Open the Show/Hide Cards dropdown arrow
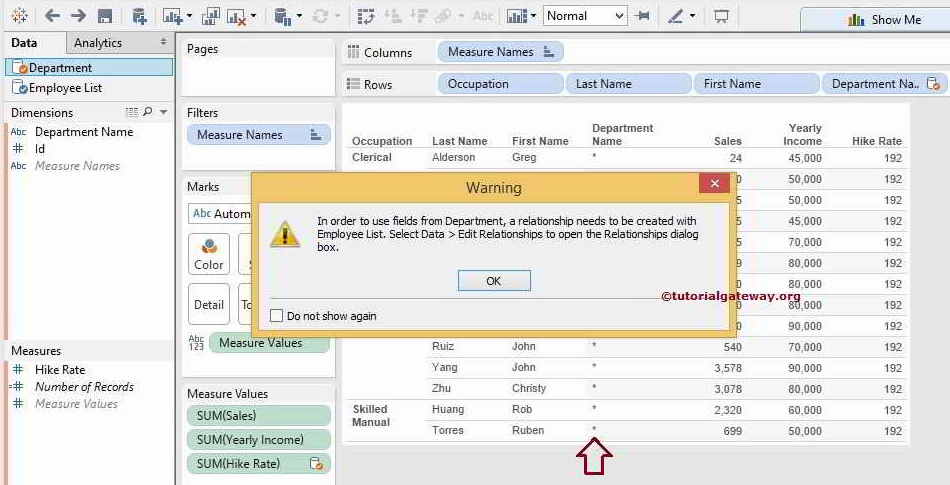This screenshot has height=485, width=950. pos(533,16)
